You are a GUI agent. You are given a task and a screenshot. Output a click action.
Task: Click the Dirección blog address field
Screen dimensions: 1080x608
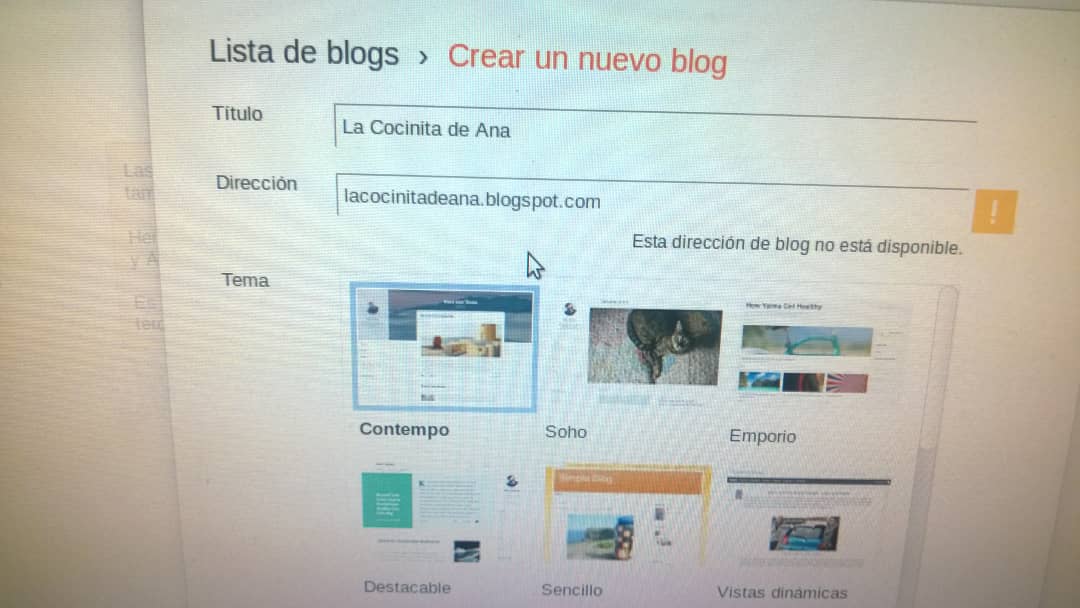coord(652,200)
